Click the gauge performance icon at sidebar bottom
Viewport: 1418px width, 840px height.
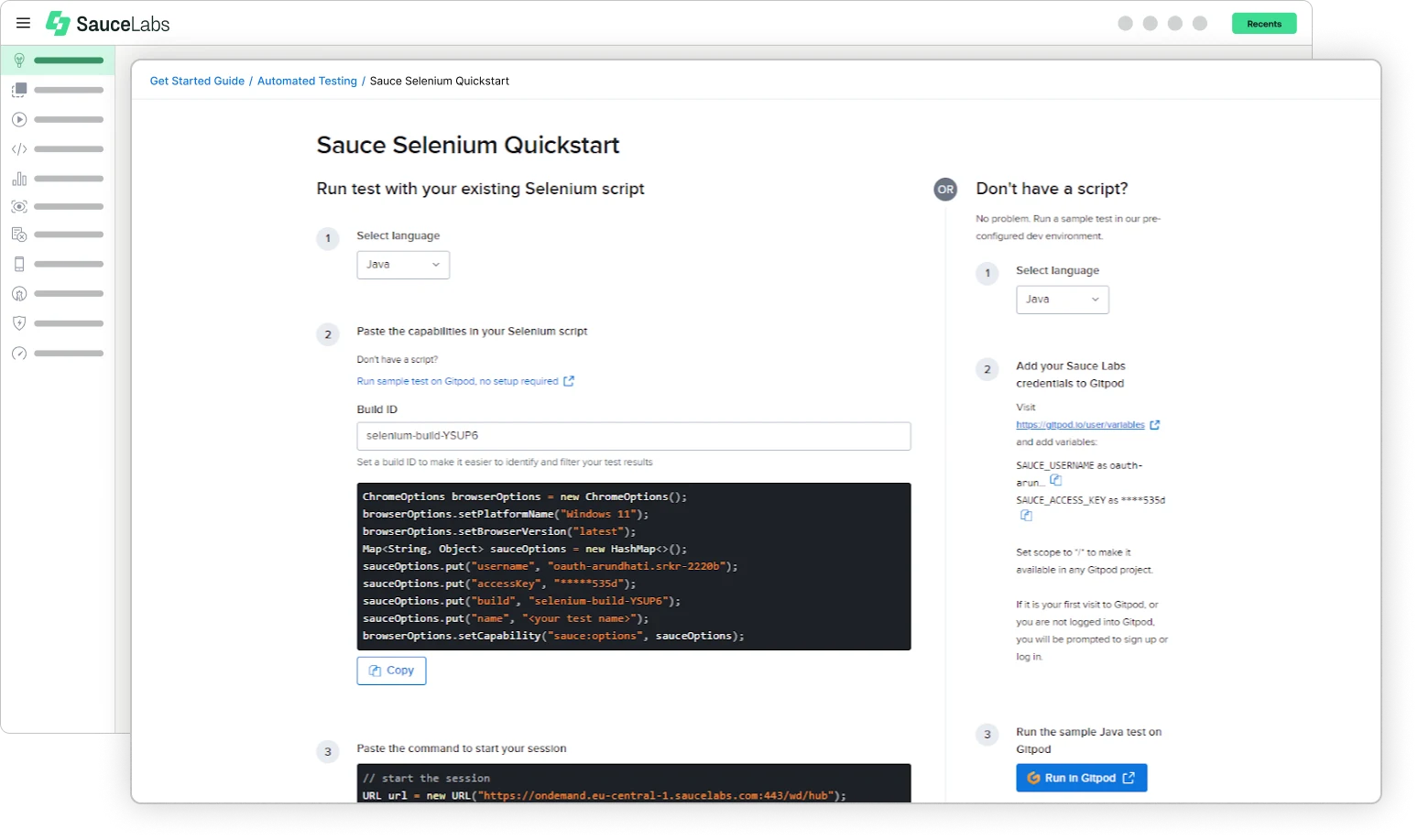pyautogui.click(x=19, y=353)
